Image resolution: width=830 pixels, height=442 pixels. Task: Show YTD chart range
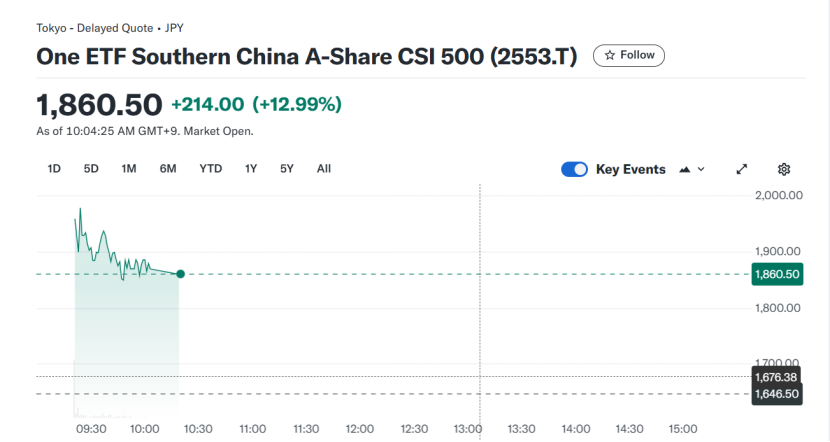click(x=210, y=169)
